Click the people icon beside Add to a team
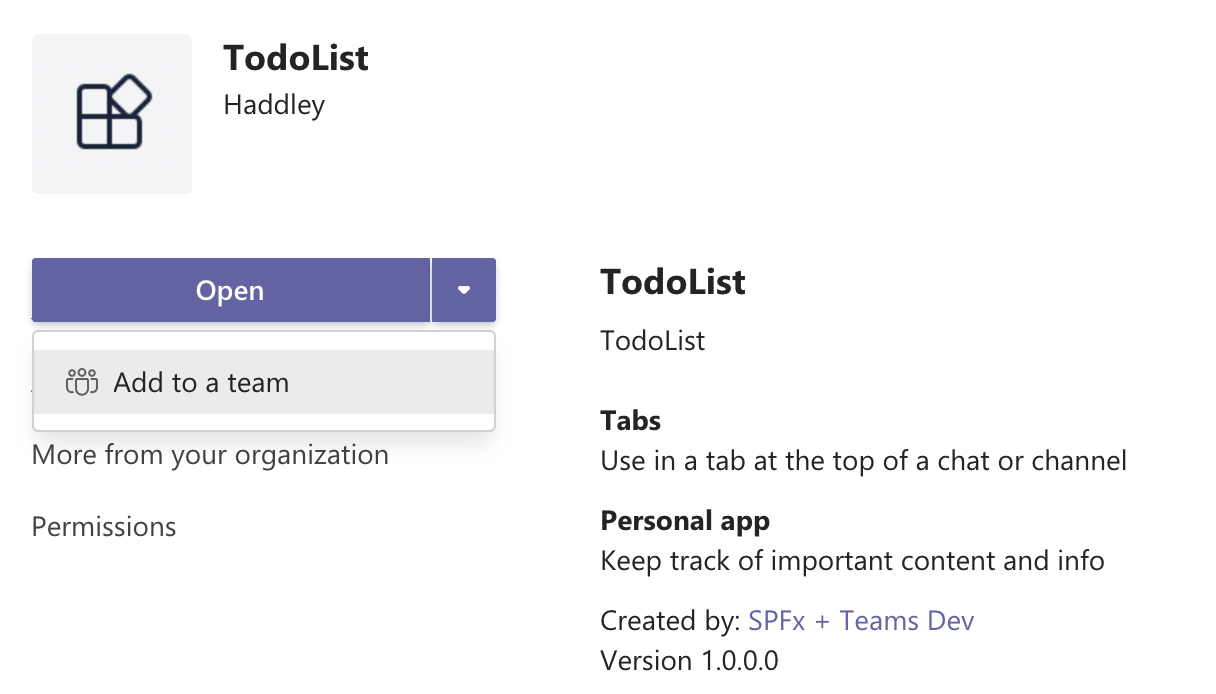 pyautogui.click(x=82, y=382)
